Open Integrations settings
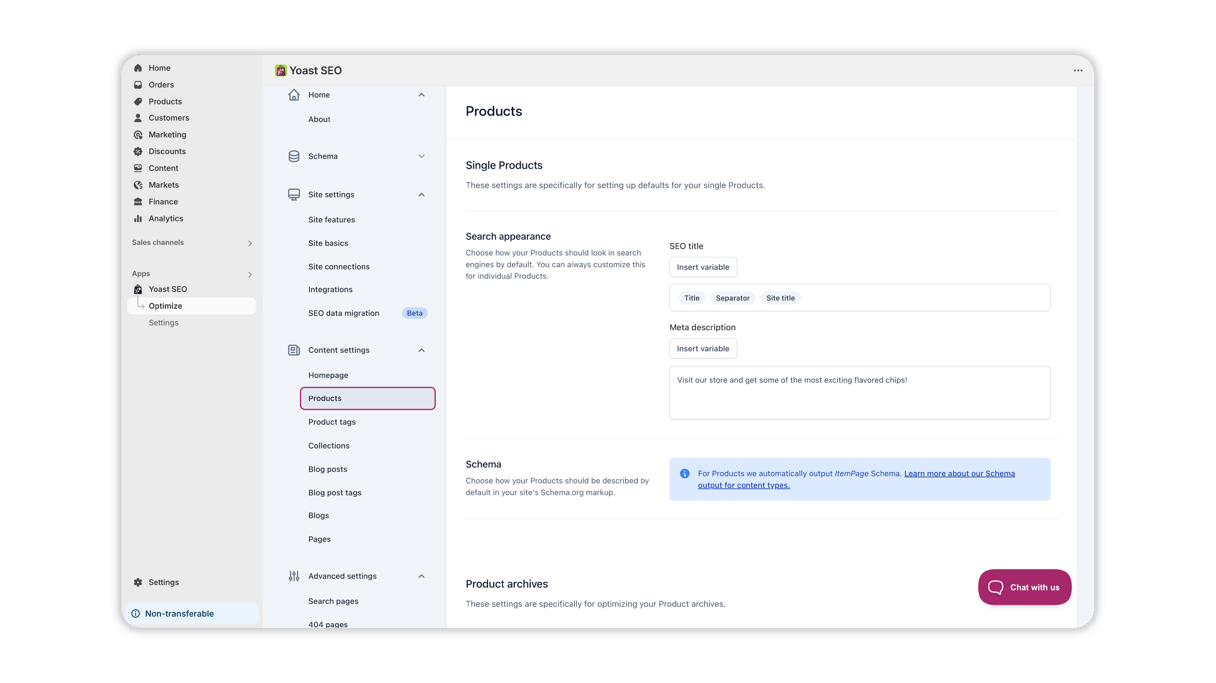Viewport: 1216px width, 683px height. [x=330, y=290]
